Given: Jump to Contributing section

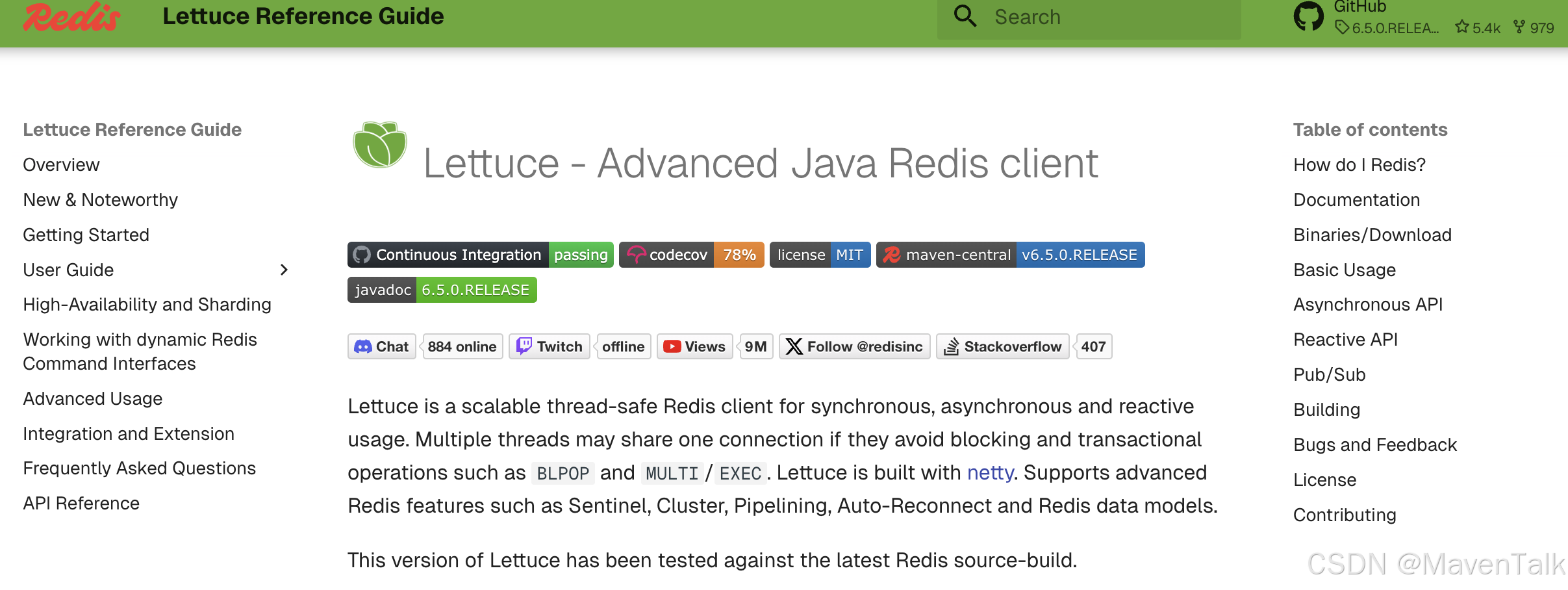Looking at the screenshot, I should click(x=1345, y=515).
